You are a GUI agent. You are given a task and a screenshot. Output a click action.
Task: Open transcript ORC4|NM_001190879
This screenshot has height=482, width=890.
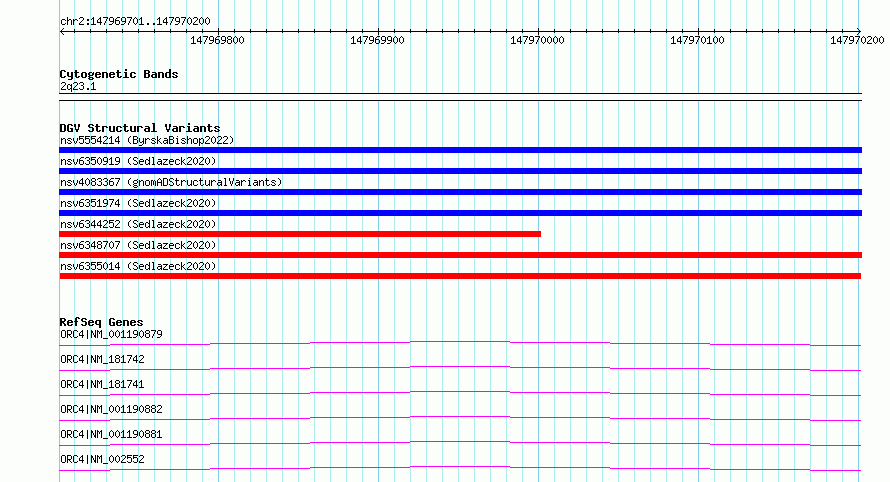pos(111,334)
